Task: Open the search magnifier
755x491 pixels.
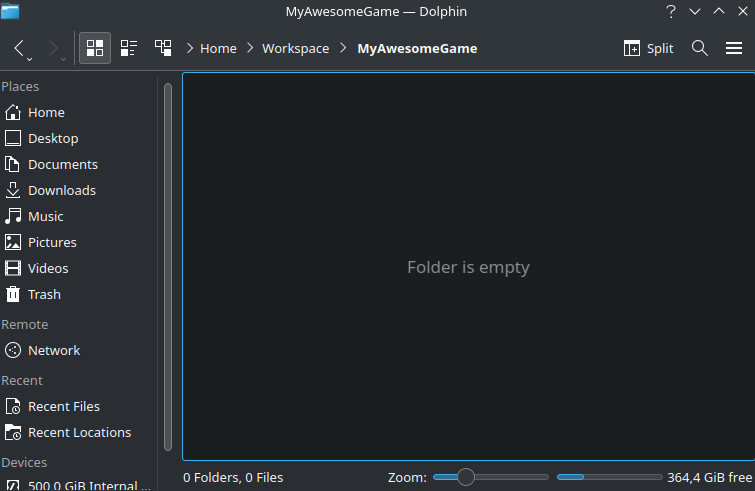Action: 700,48
